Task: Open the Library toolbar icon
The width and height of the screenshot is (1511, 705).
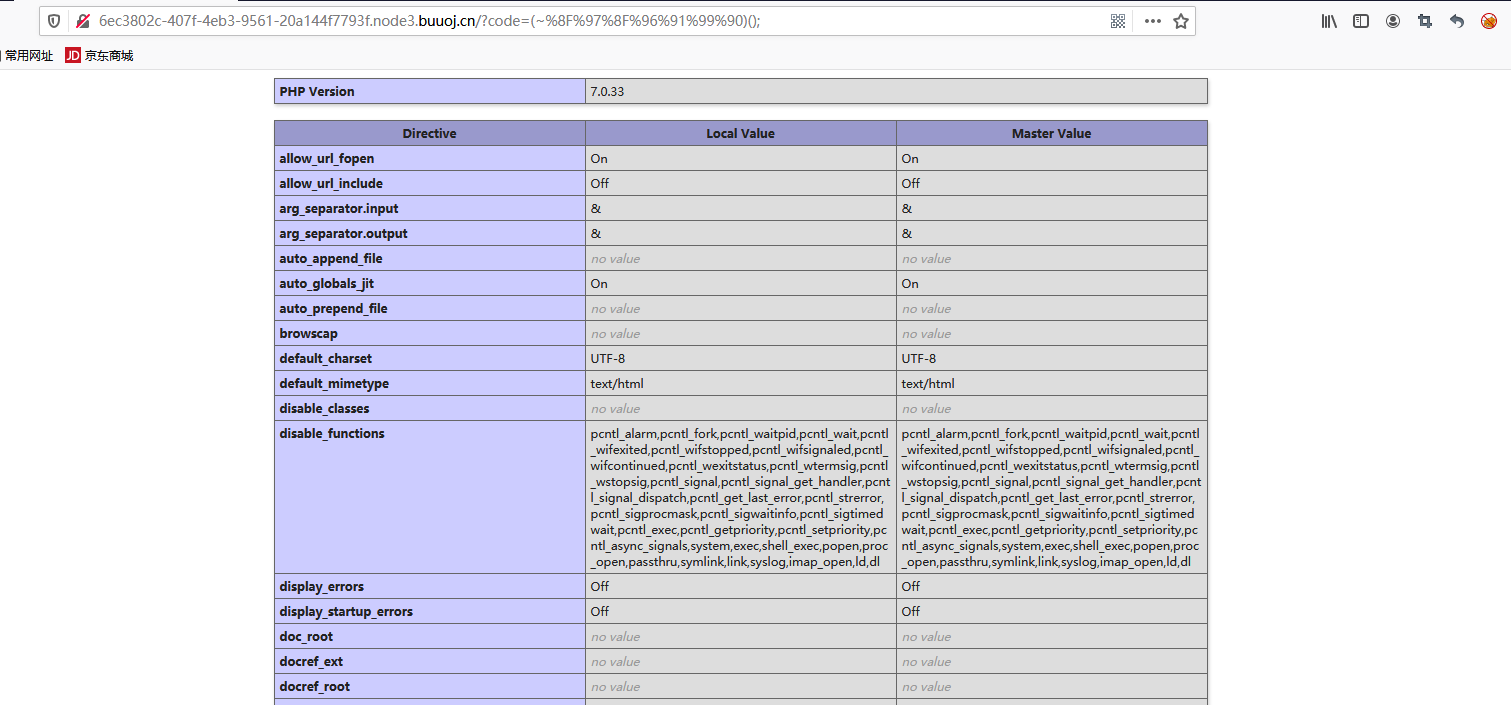Action: pyautogui.click(x=1329, y=21)
